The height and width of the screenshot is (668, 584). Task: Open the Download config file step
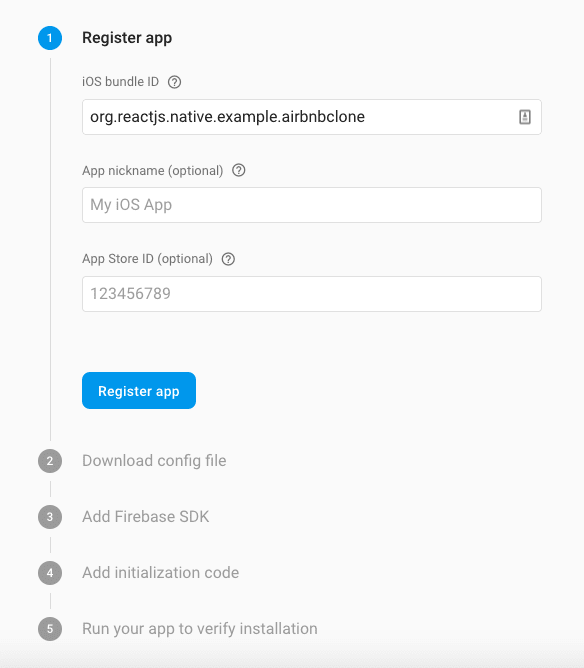(x=154, y=461)
